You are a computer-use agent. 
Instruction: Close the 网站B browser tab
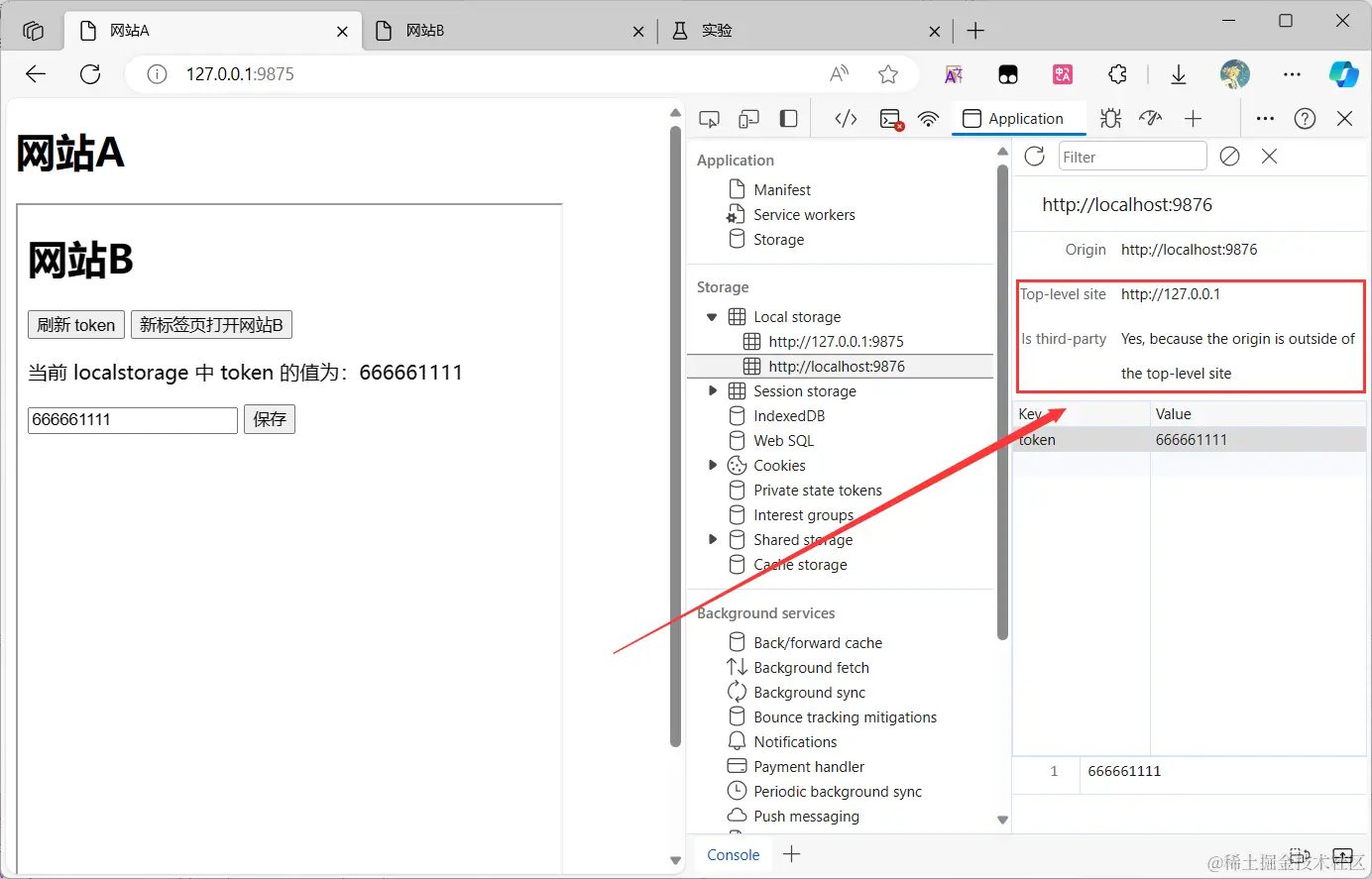click(639, 31)
